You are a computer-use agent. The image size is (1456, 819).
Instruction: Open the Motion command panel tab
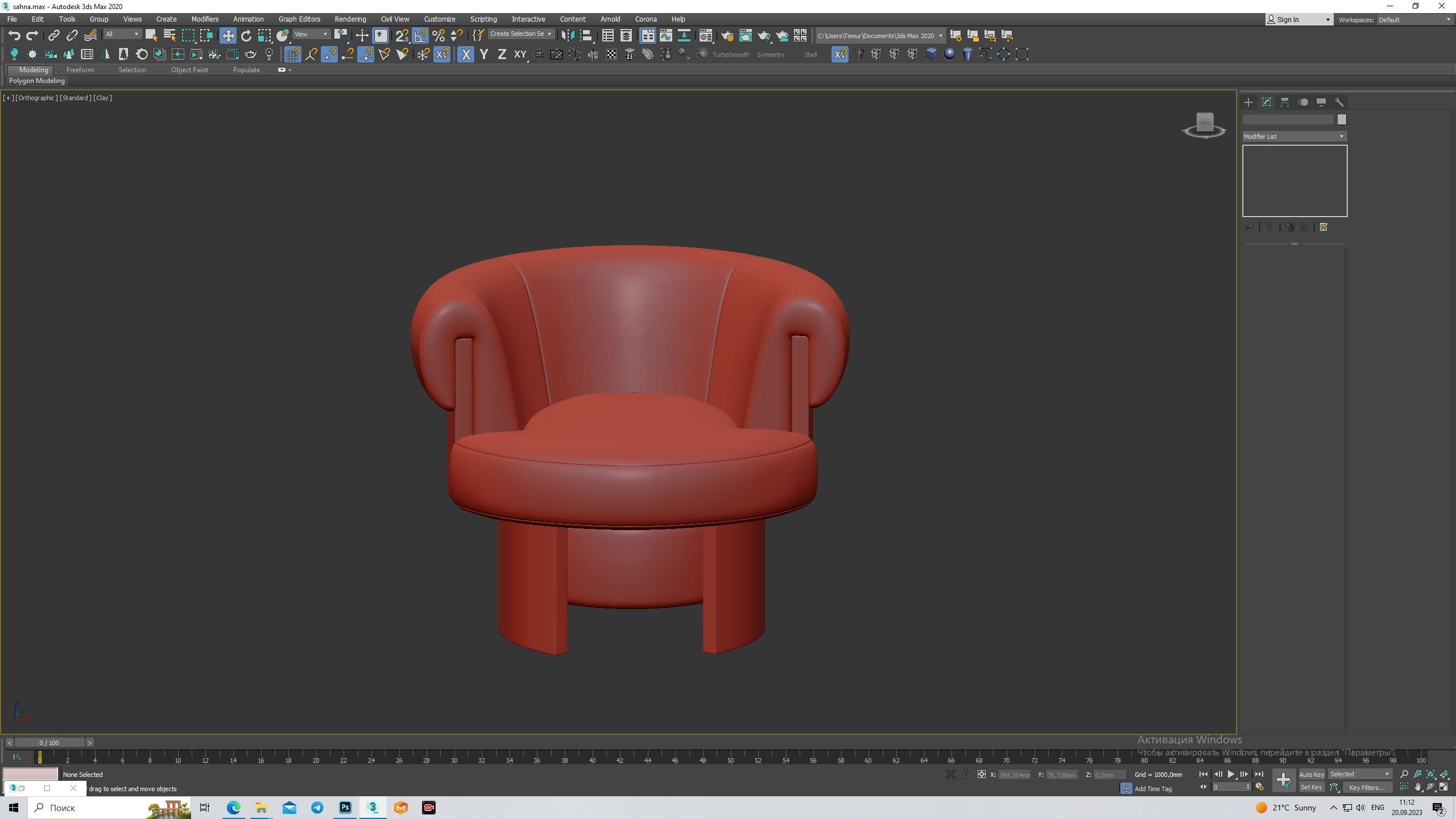[x=1303, y=102]
